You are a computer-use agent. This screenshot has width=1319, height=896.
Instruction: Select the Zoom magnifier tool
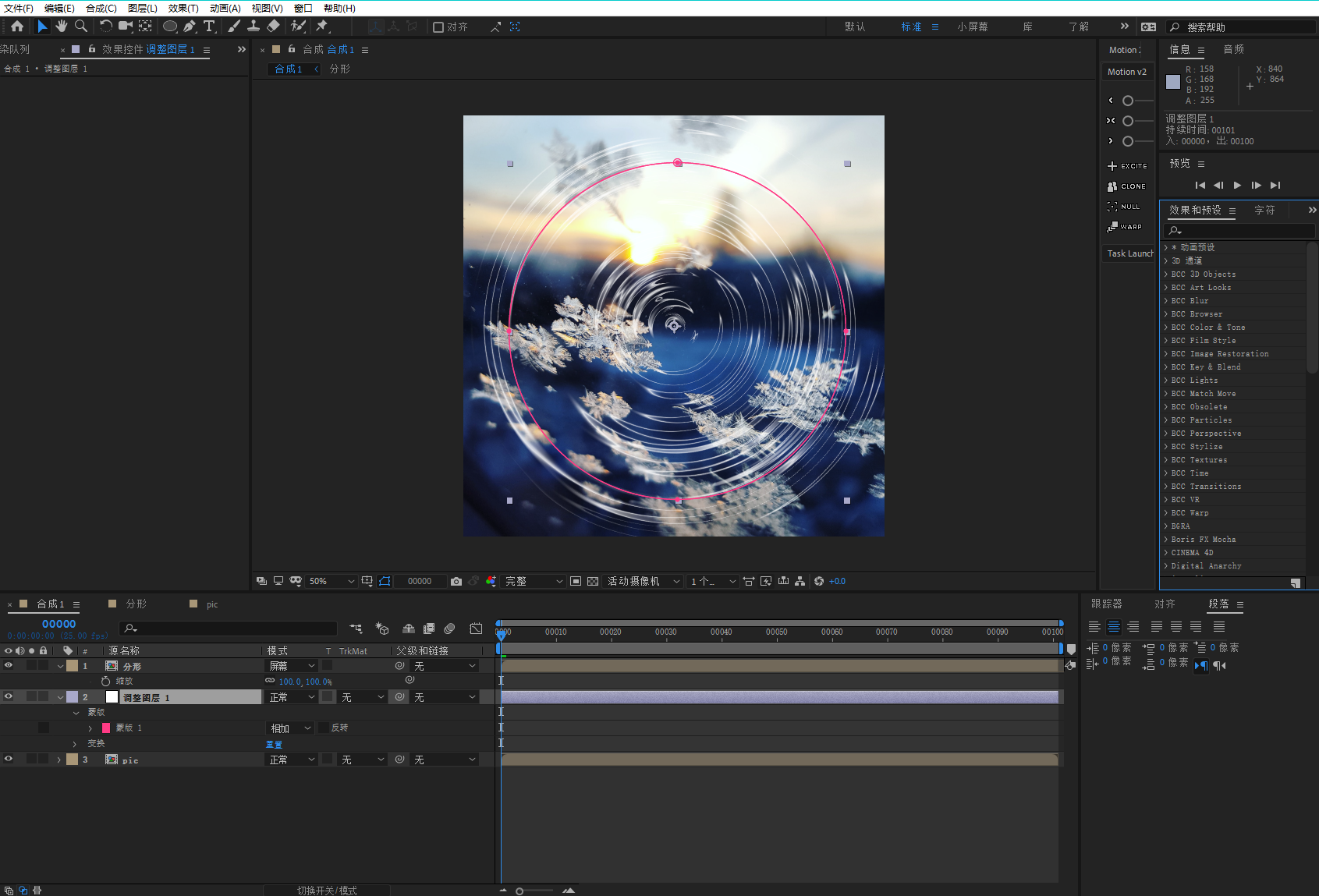pos(80,27)
